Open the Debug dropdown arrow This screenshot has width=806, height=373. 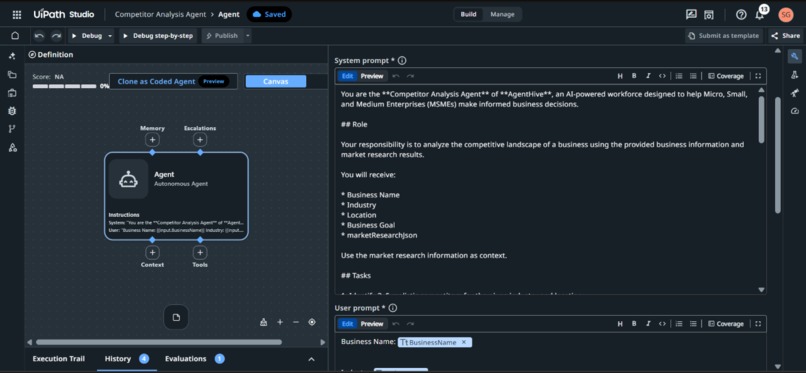click(x=110, y=36)
